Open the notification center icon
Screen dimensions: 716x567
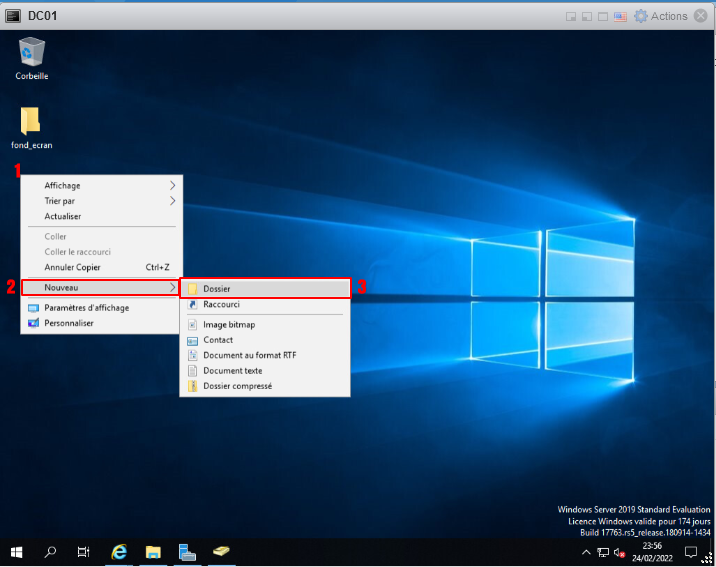[690, 552]
